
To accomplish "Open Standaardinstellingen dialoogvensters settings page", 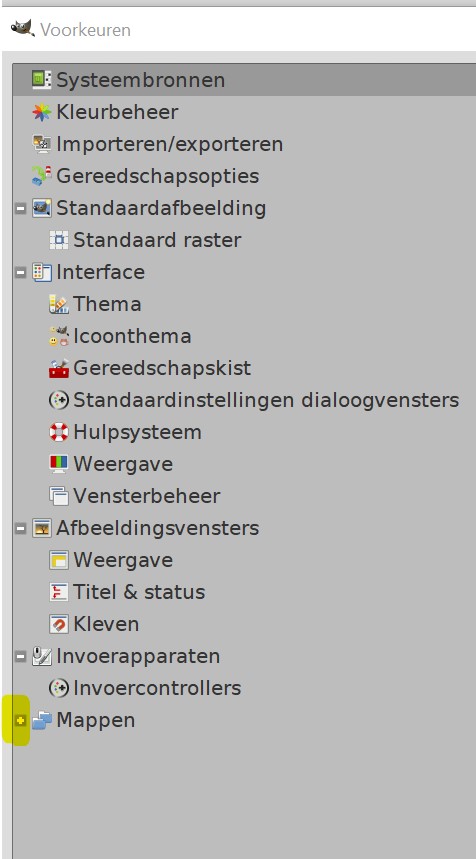I will point(266,400).
